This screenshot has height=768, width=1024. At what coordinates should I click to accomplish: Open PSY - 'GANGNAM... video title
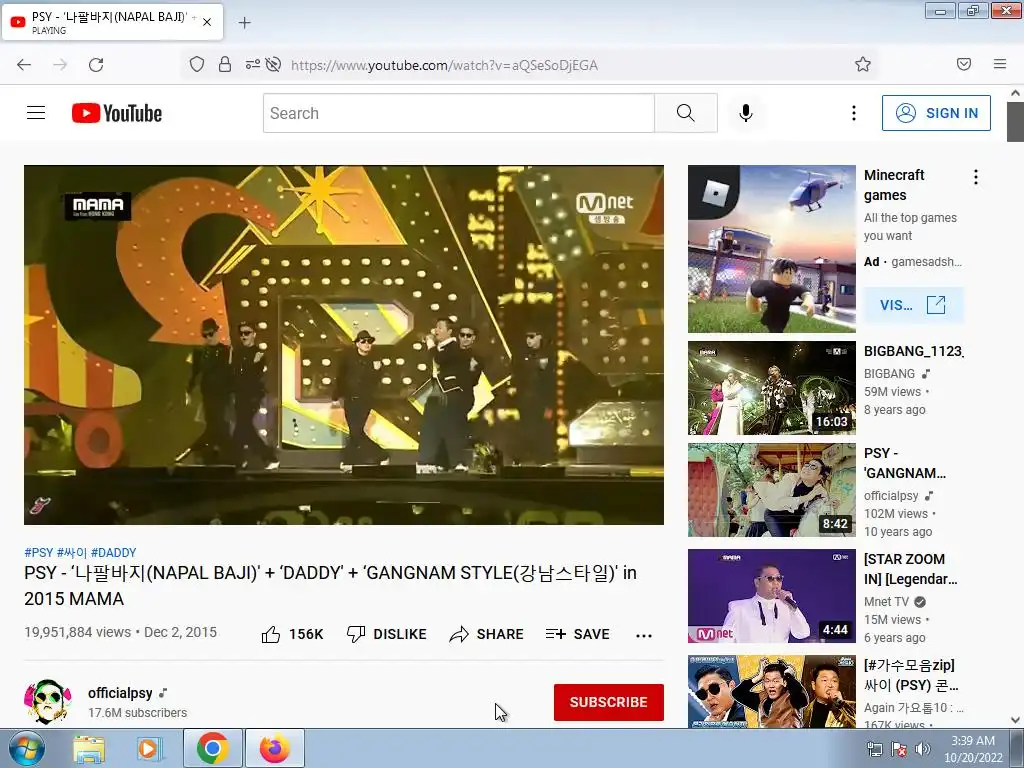click(x=904, y=463)
